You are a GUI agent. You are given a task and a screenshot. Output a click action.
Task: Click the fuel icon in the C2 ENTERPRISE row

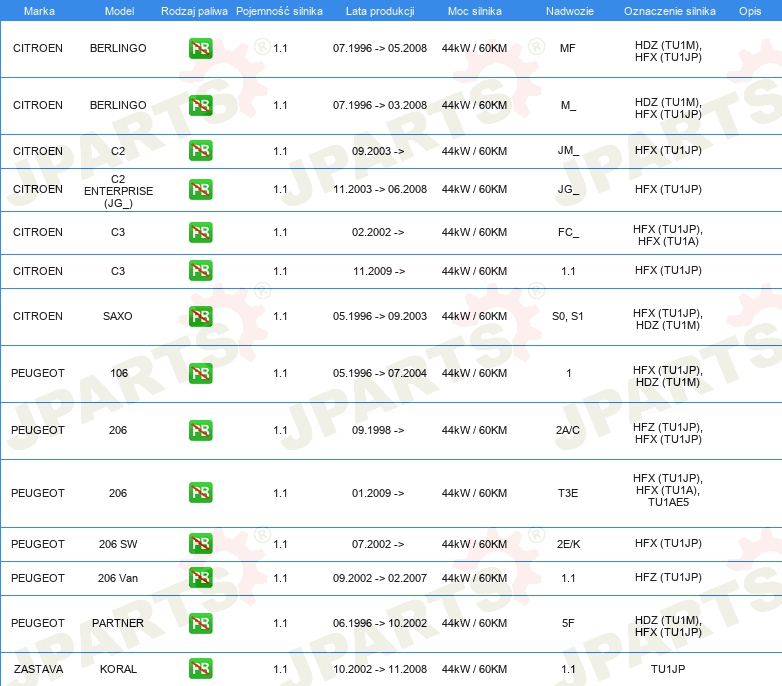pos(201,189)
